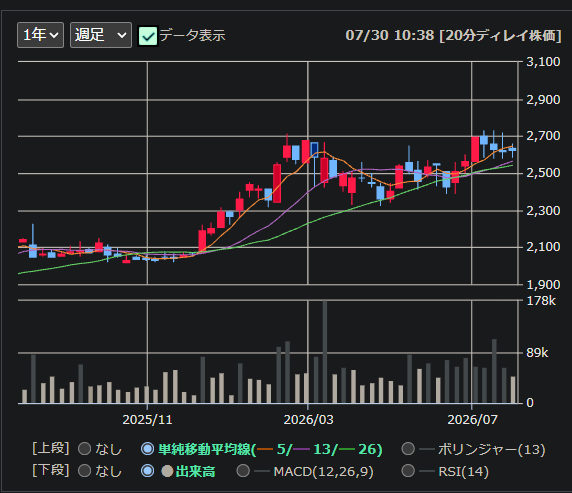Uncheck the データ表示 checkbox
The height and width of the screenshot is (493, 572).
click(148, 36)
